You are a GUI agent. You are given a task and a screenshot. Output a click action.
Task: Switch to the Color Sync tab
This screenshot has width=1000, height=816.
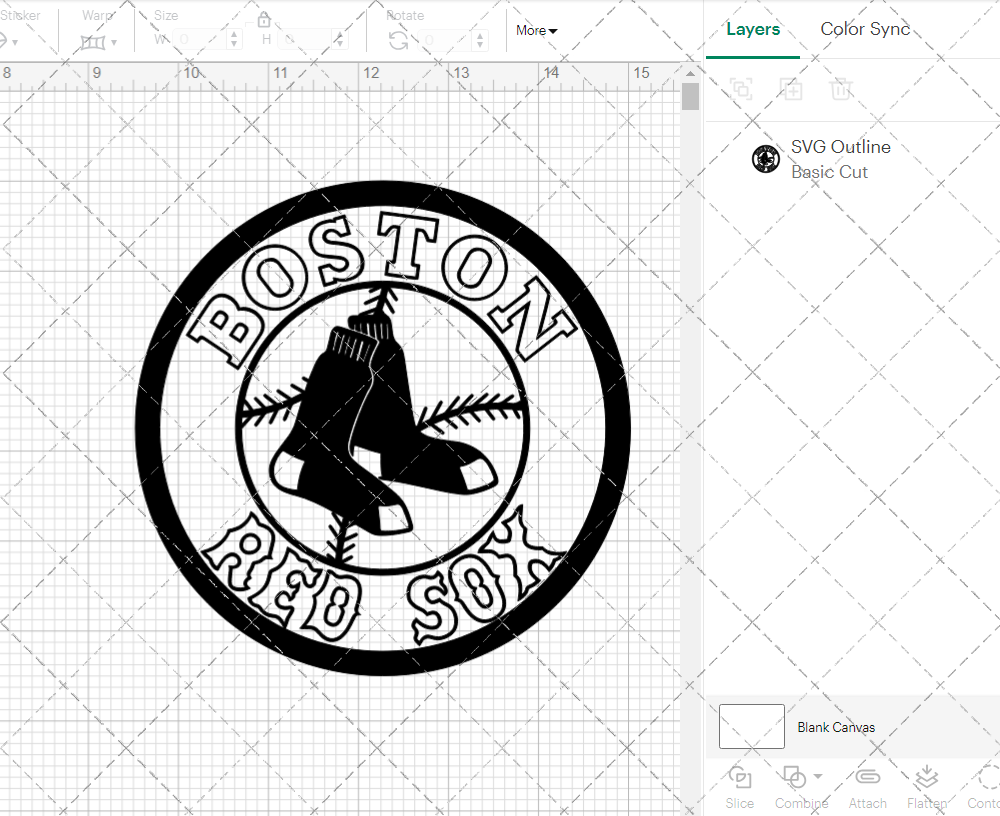click(865, 29)
